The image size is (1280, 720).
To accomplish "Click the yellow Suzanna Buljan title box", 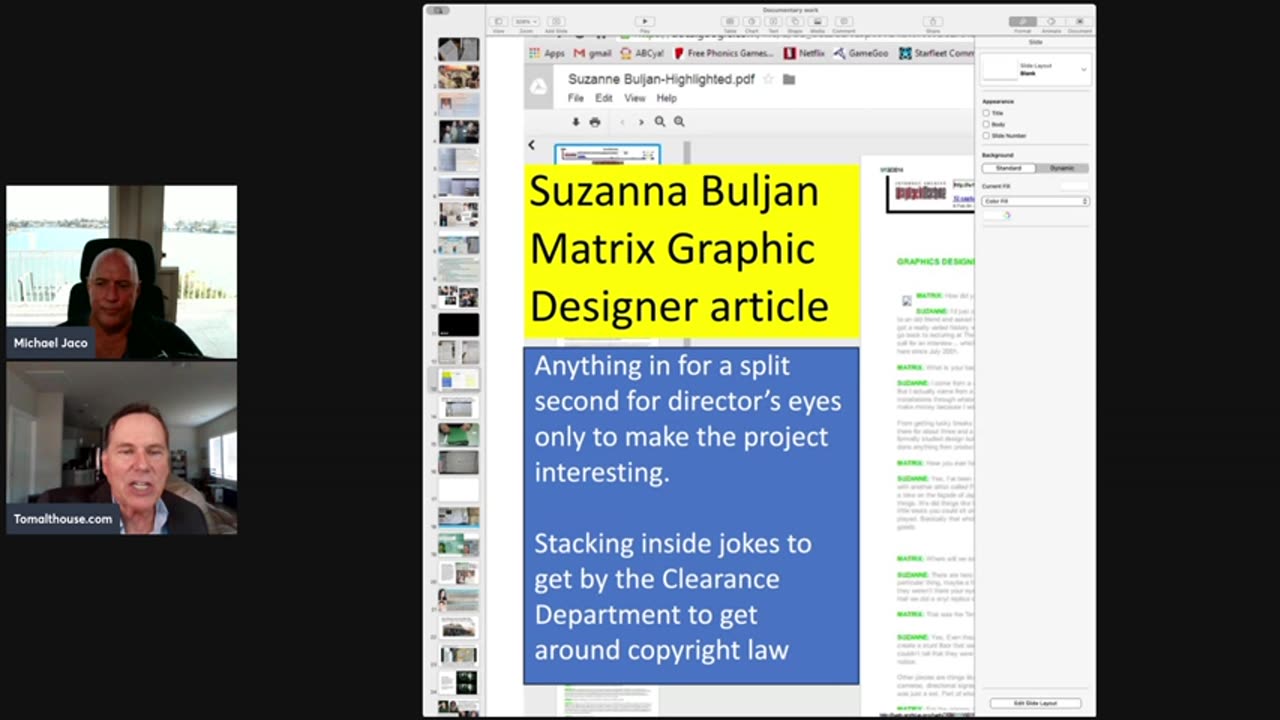I will coord(692,250).
